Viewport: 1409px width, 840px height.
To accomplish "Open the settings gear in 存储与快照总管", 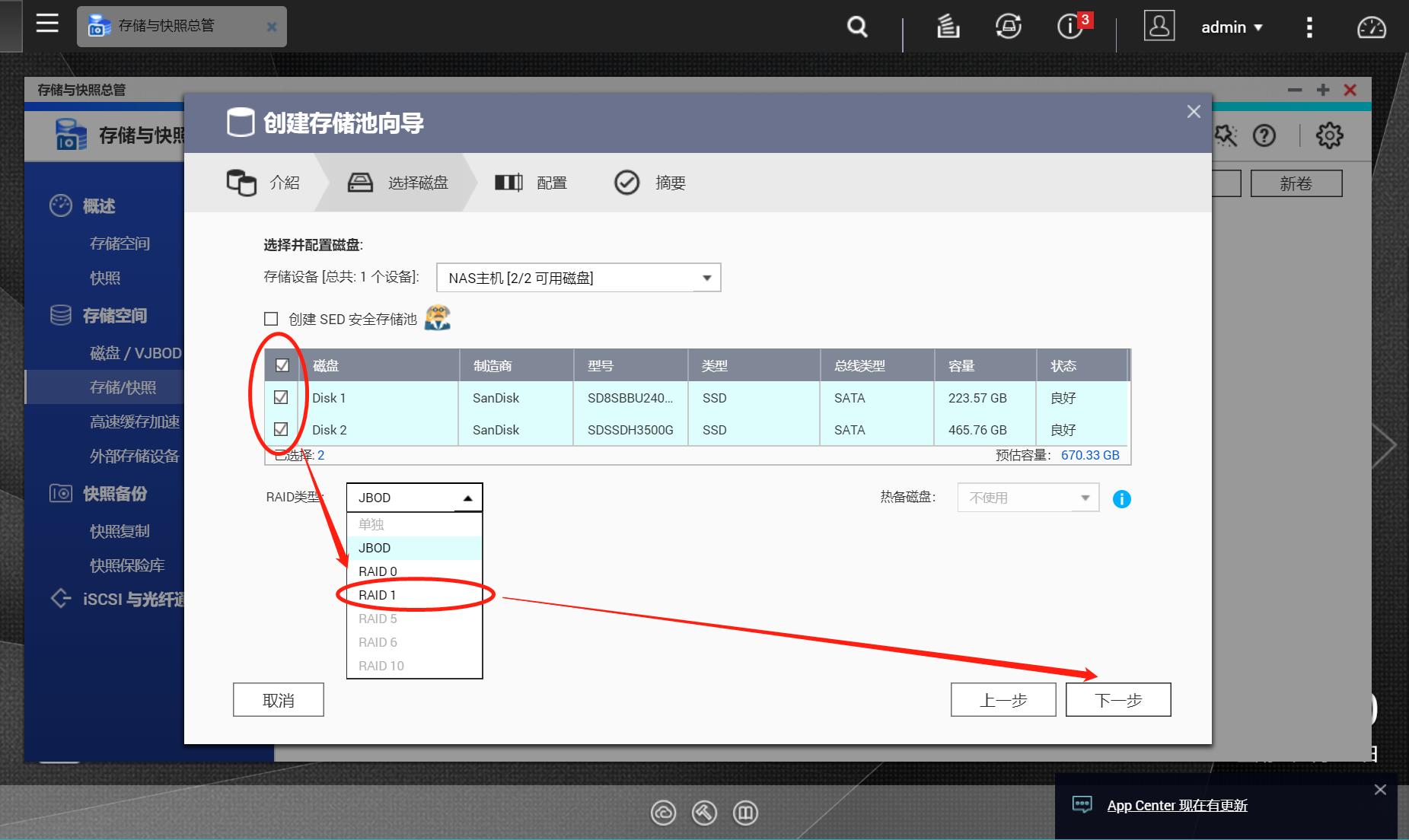I will pyautogui.click(x=1329, y=135).
